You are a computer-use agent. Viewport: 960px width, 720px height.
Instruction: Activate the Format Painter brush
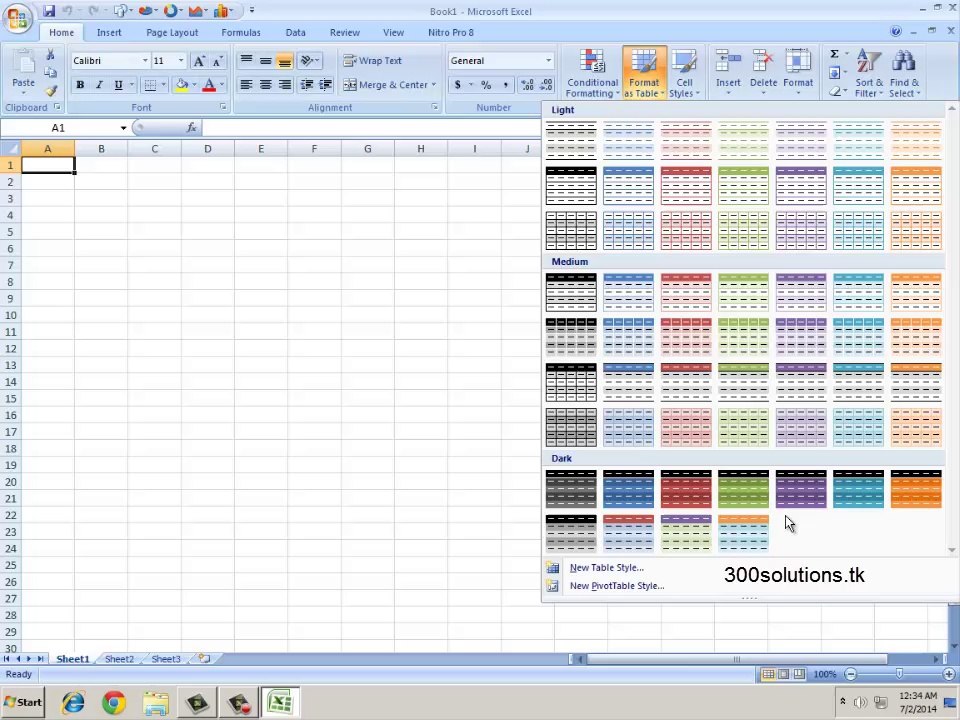51,91
